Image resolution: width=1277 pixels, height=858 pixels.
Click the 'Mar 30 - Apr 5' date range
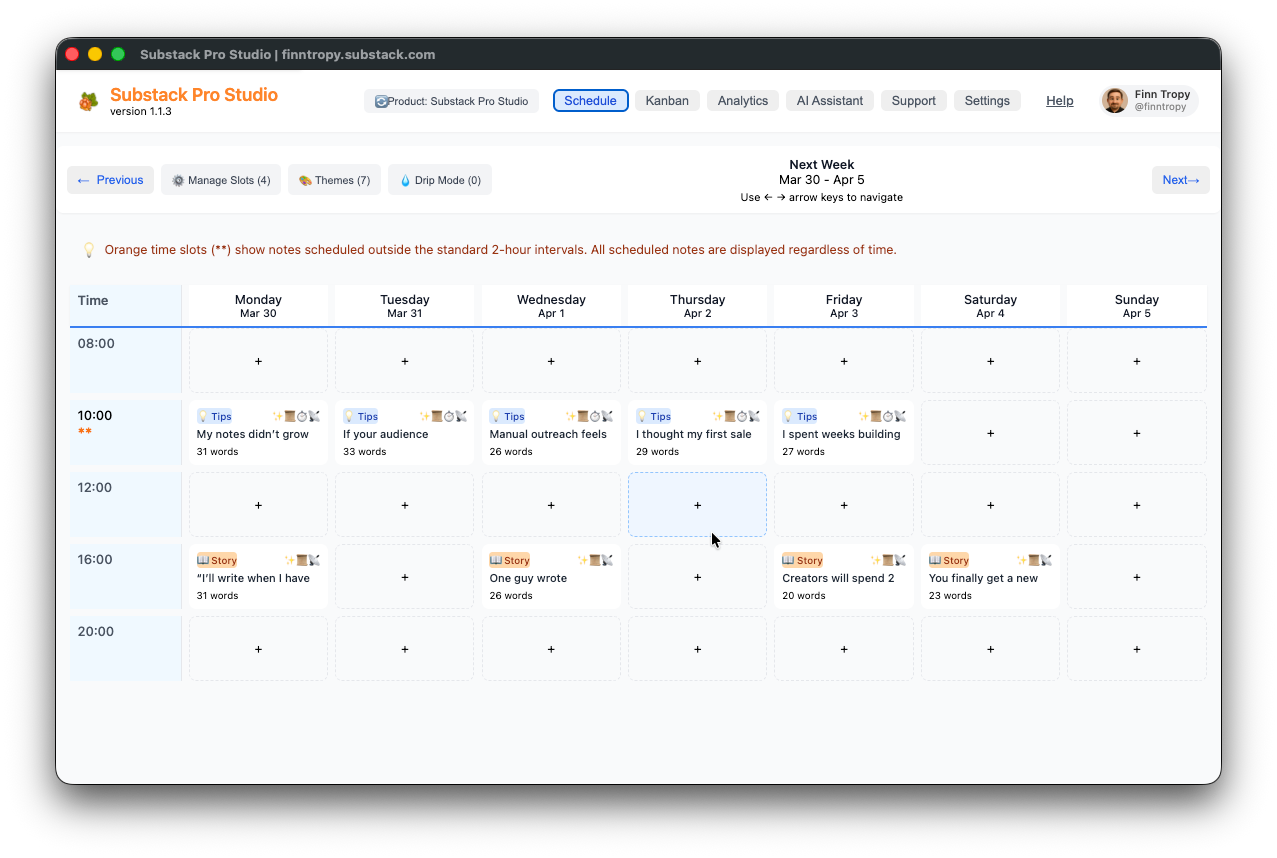tap(822, 180)
